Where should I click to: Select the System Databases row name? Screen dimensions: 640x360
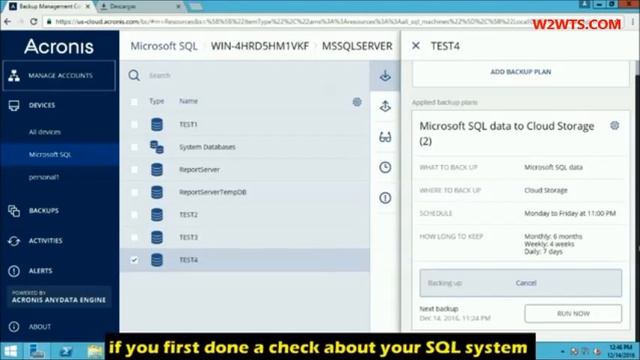click(207, 147)
